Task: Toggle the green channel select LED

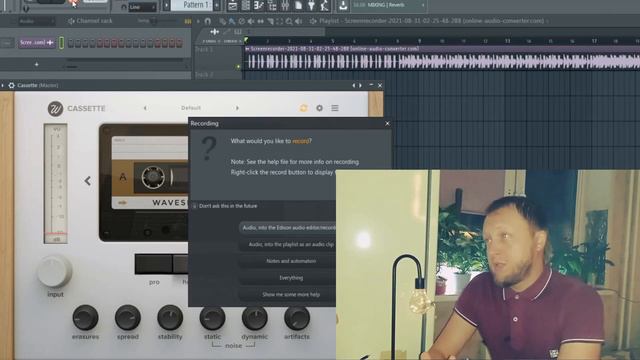Action: [x=62, y=43]
